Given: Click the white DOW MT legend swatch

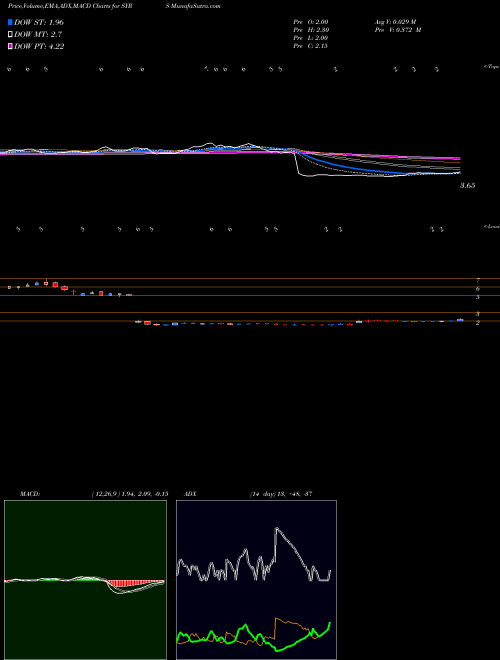Looking at the screenshot, I should (10, 35).
